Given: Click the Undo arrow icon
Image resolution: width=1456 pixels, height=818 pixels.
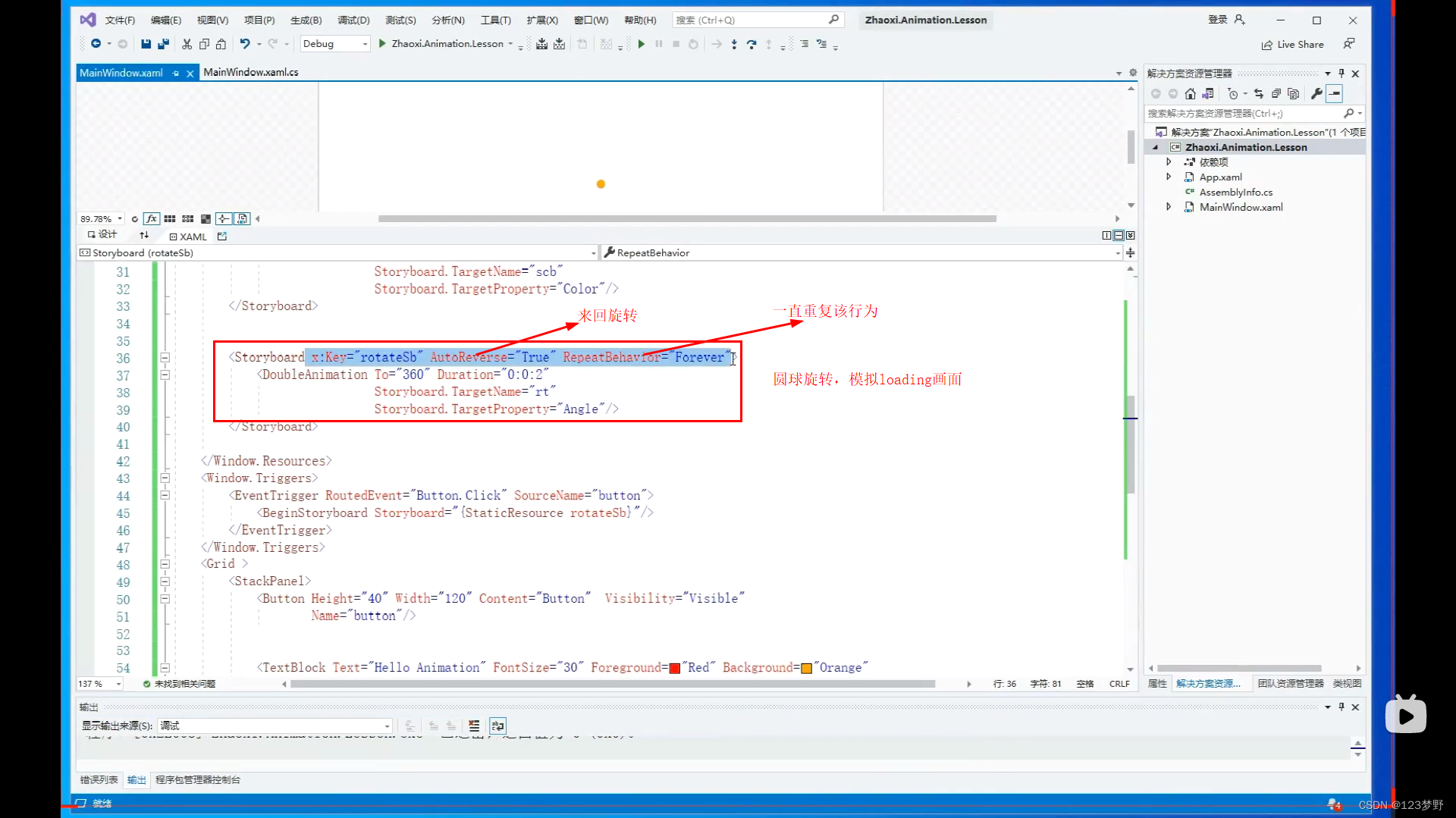Looking at the screenshot, I should 245,44.
